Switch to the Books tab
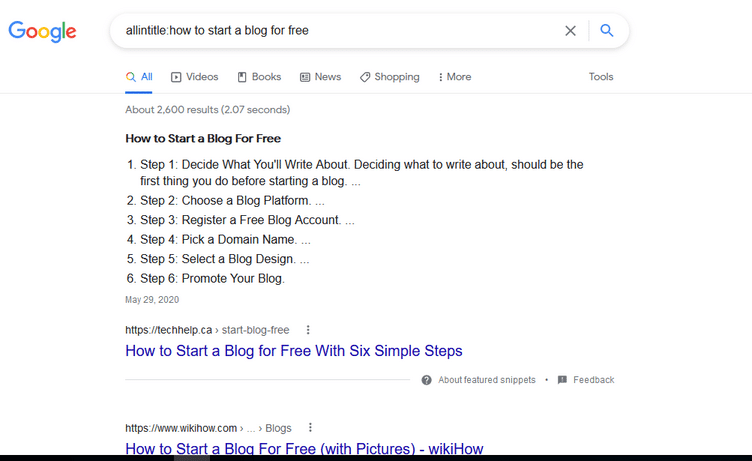752x461 pixels. point(259,77)
